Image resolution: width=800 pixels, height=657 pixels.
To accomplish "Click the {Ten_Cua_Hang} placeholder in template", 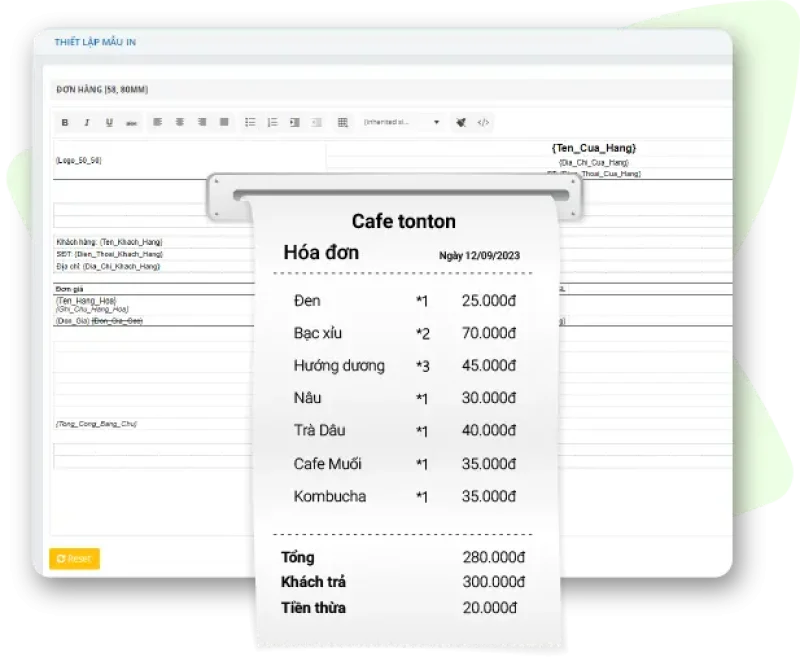I will click(593, 148).
